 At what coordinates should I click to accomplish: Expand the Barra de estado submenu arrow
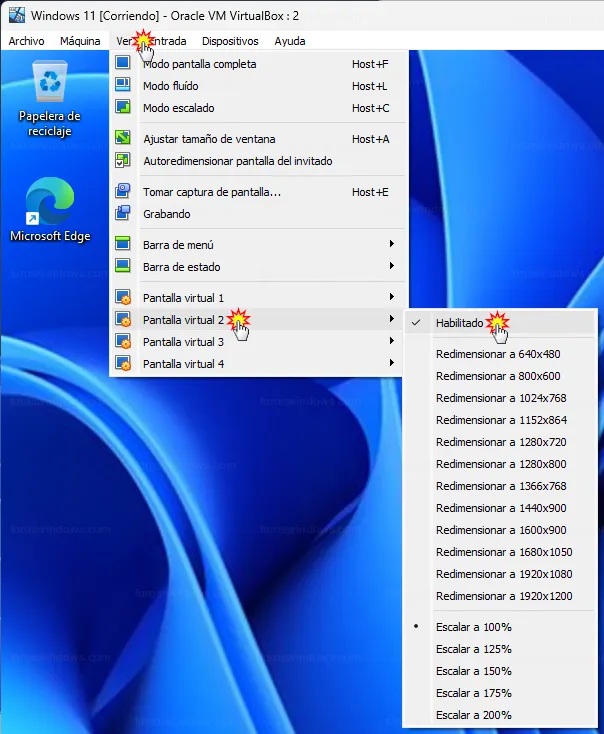point(391,266)
